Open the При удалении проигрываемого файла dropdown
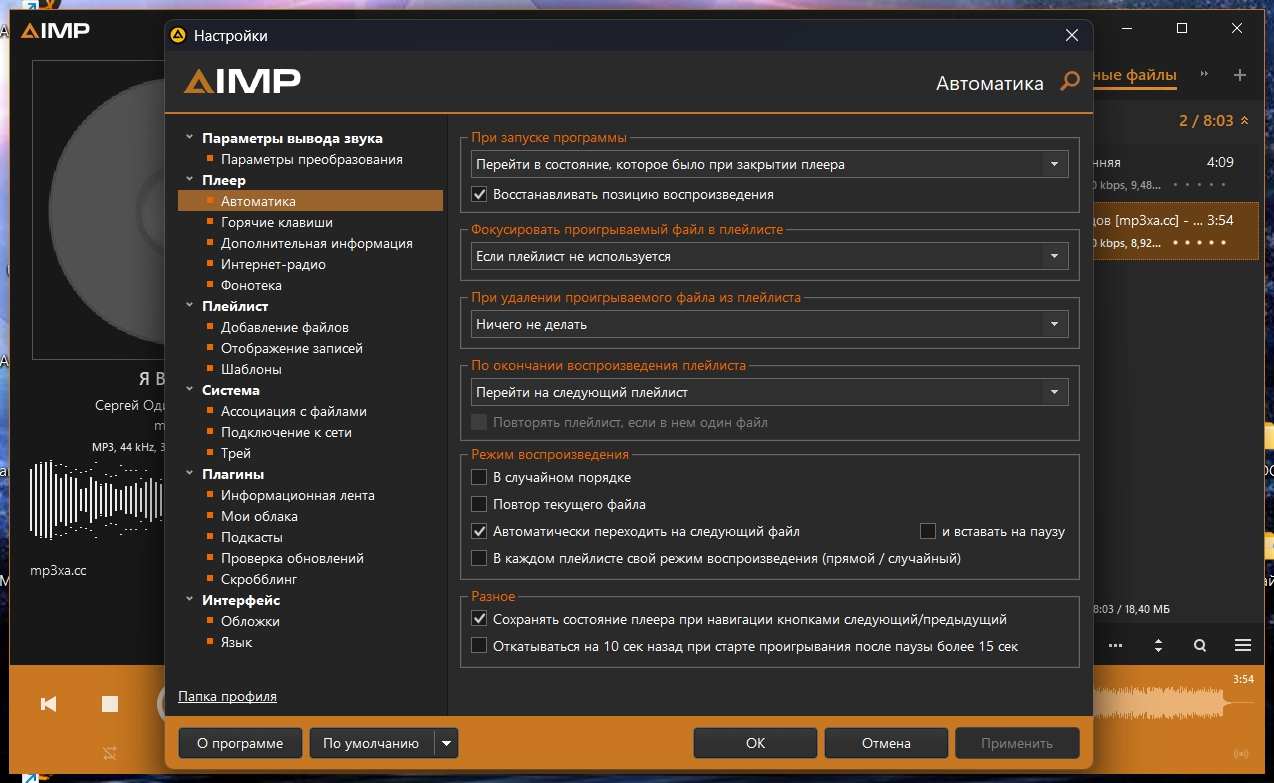This screenshot has width=1274, height=783. click(x=769, y=324)
